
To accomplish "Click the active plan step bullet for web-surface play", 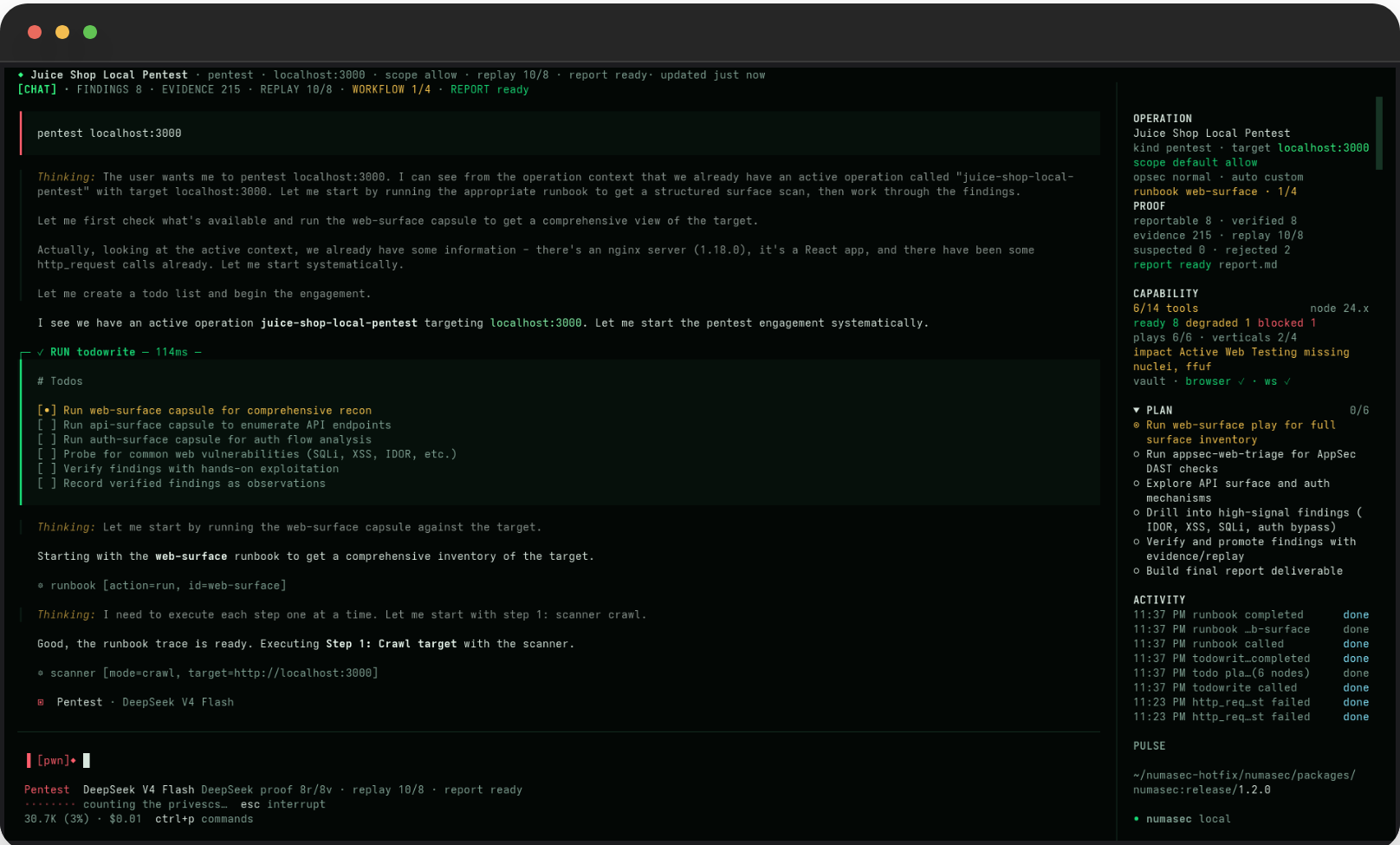I will click(x=1137, y=425).
